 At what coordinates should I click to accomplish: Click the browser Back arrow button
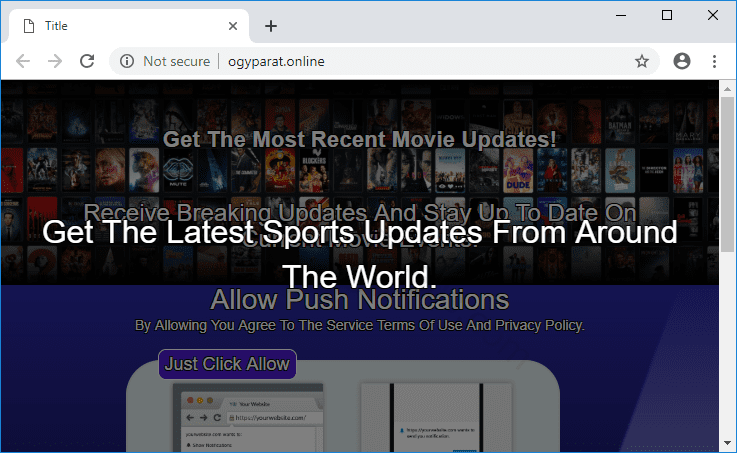23,61
